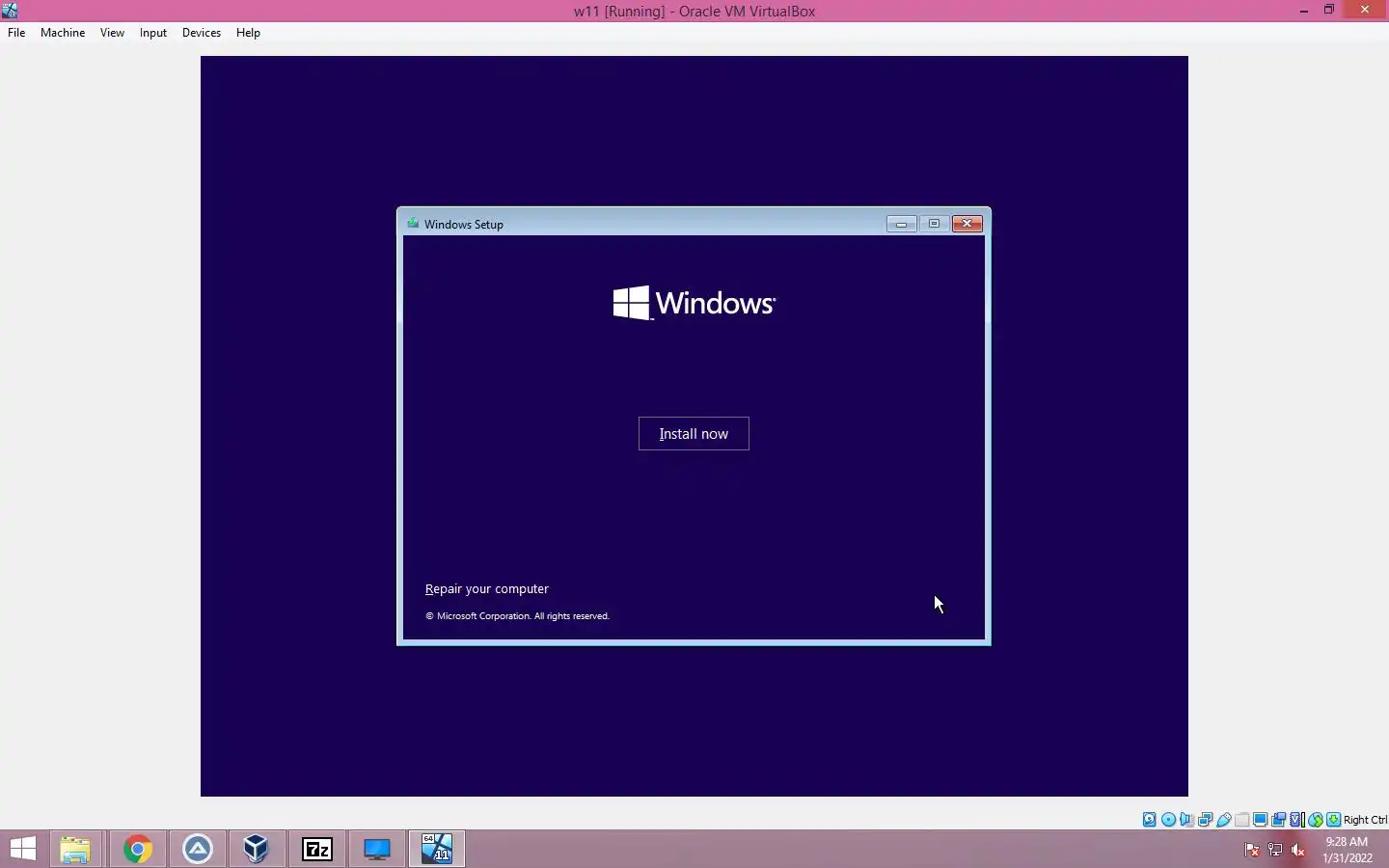Open the Windows Start button

(23, 849)
